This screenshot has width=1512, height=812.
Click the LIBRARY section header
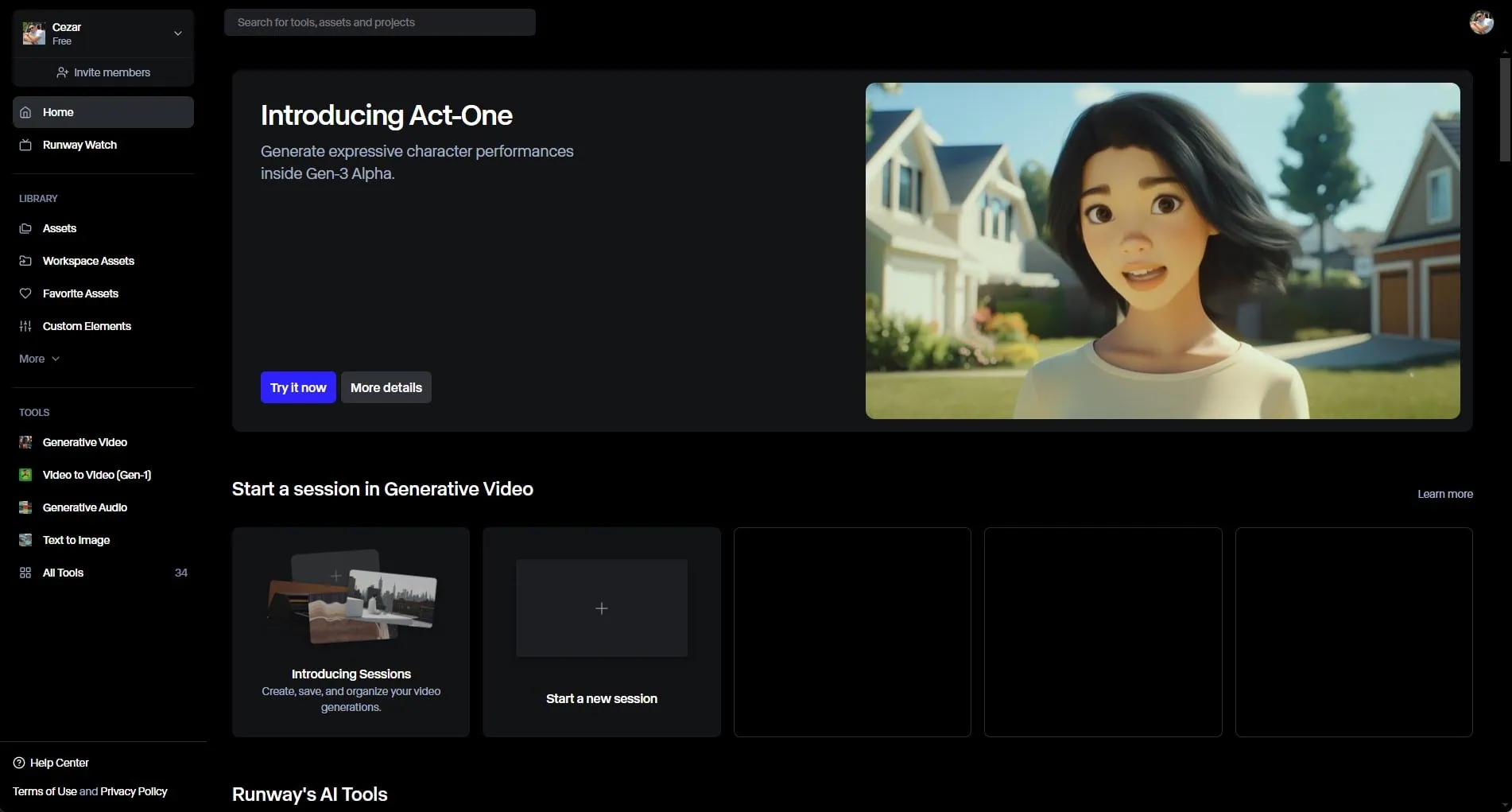[38, 199]
